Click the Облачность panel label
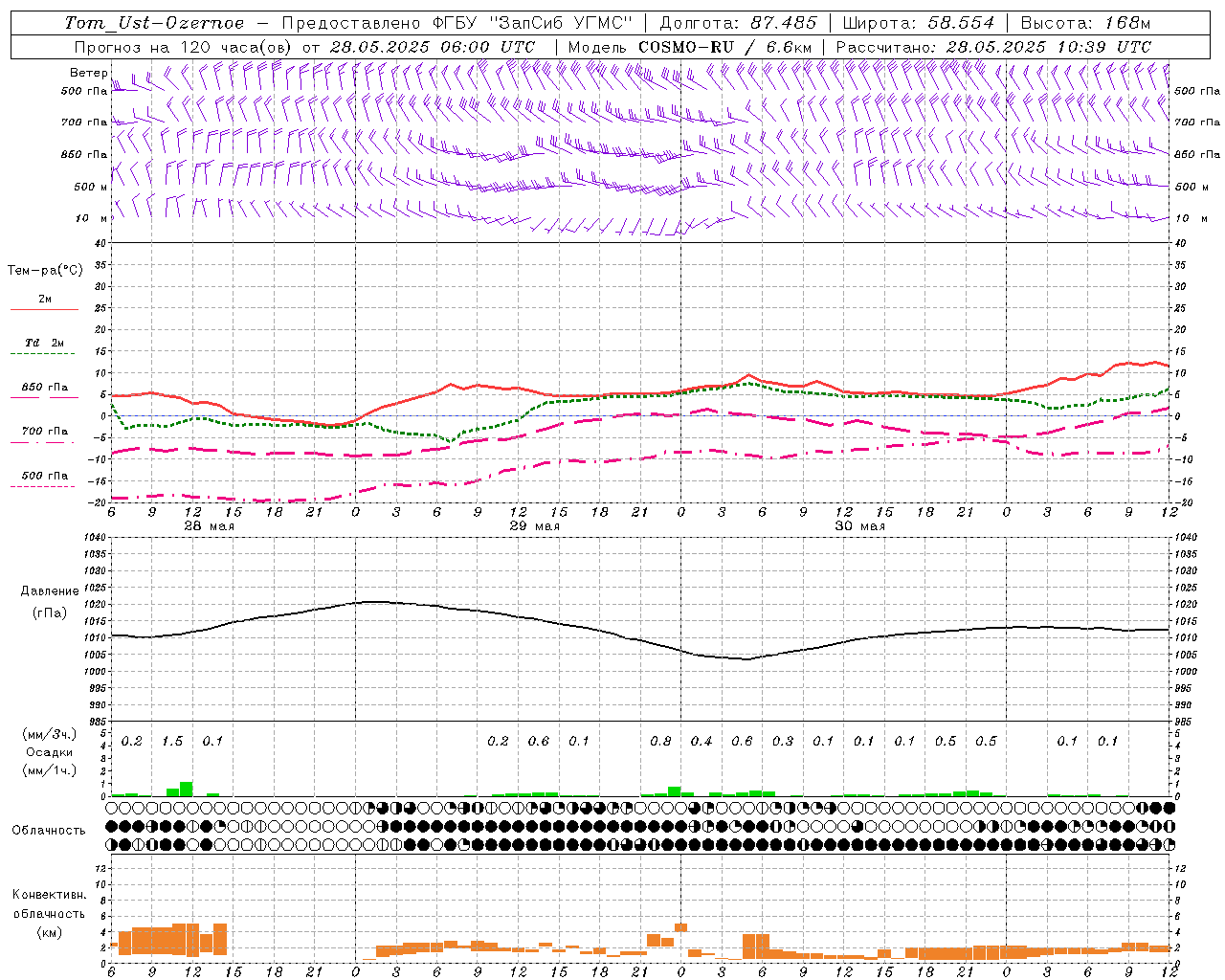This screenshot has height=980, width=1225. [49, 831]
